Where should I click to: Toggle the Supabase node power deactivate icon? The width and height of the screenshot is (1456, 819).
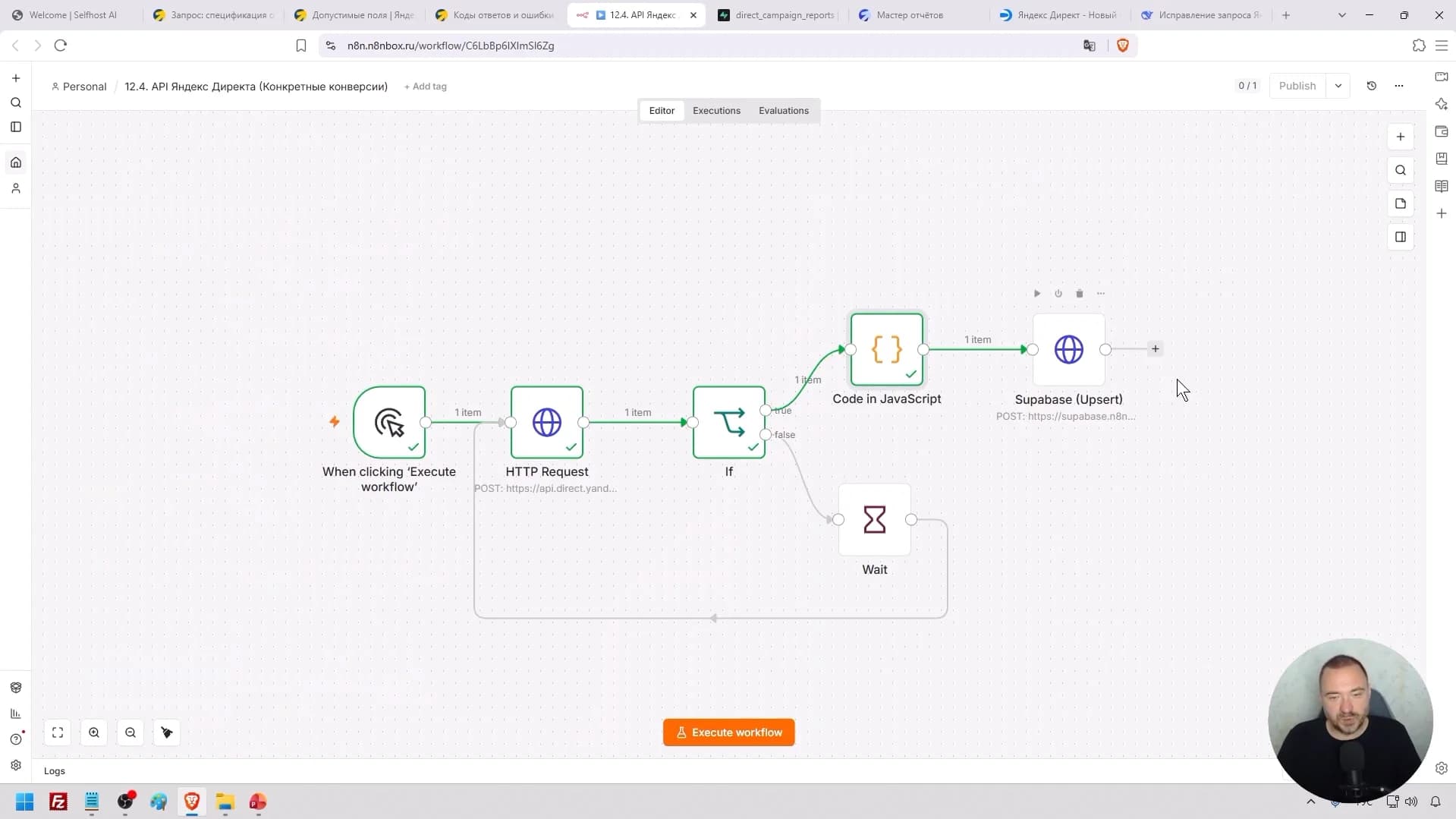click(x=1058, y=294)
